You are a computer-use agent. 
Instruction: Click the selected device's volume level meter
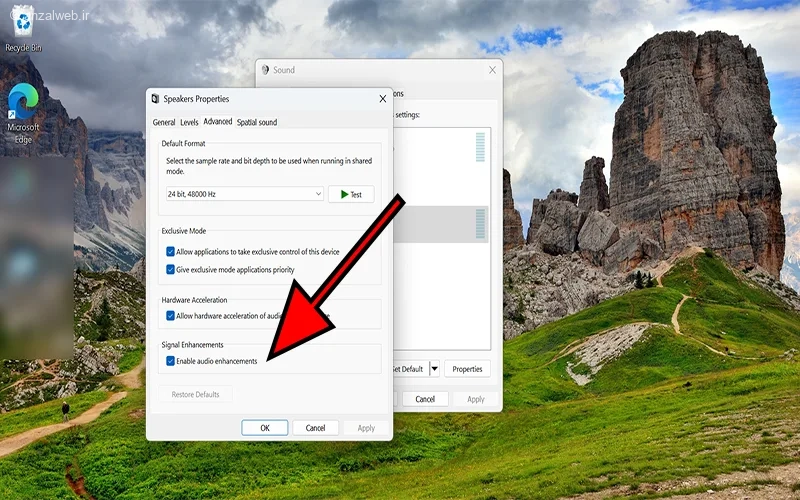click(481, 224)
